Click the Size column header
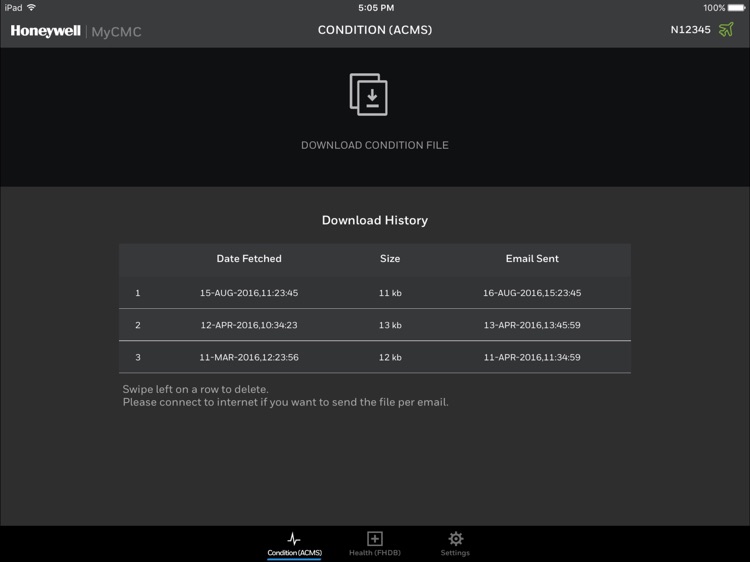 (390, 259)
